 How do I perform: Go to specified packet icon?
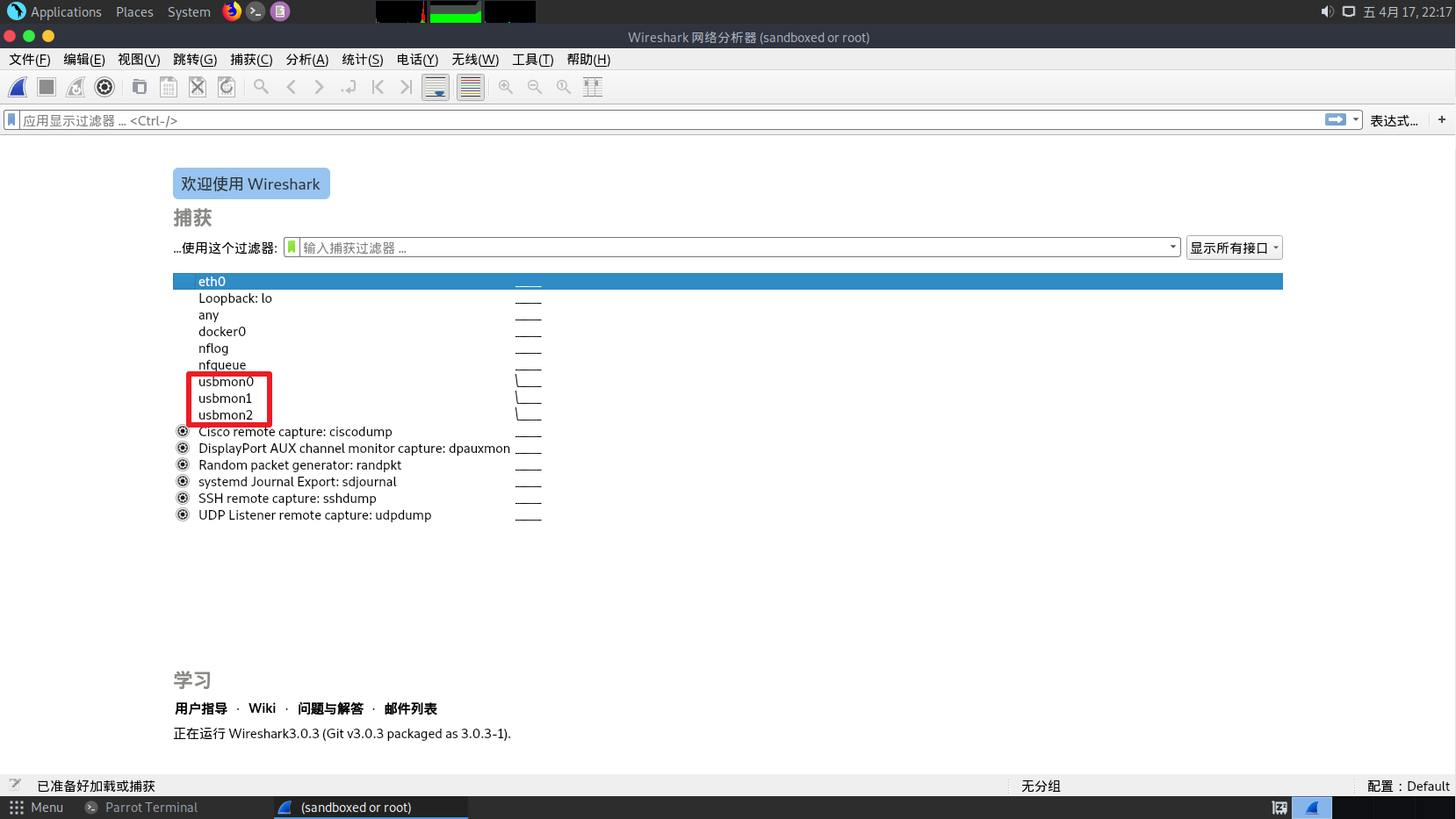point(349,87)
